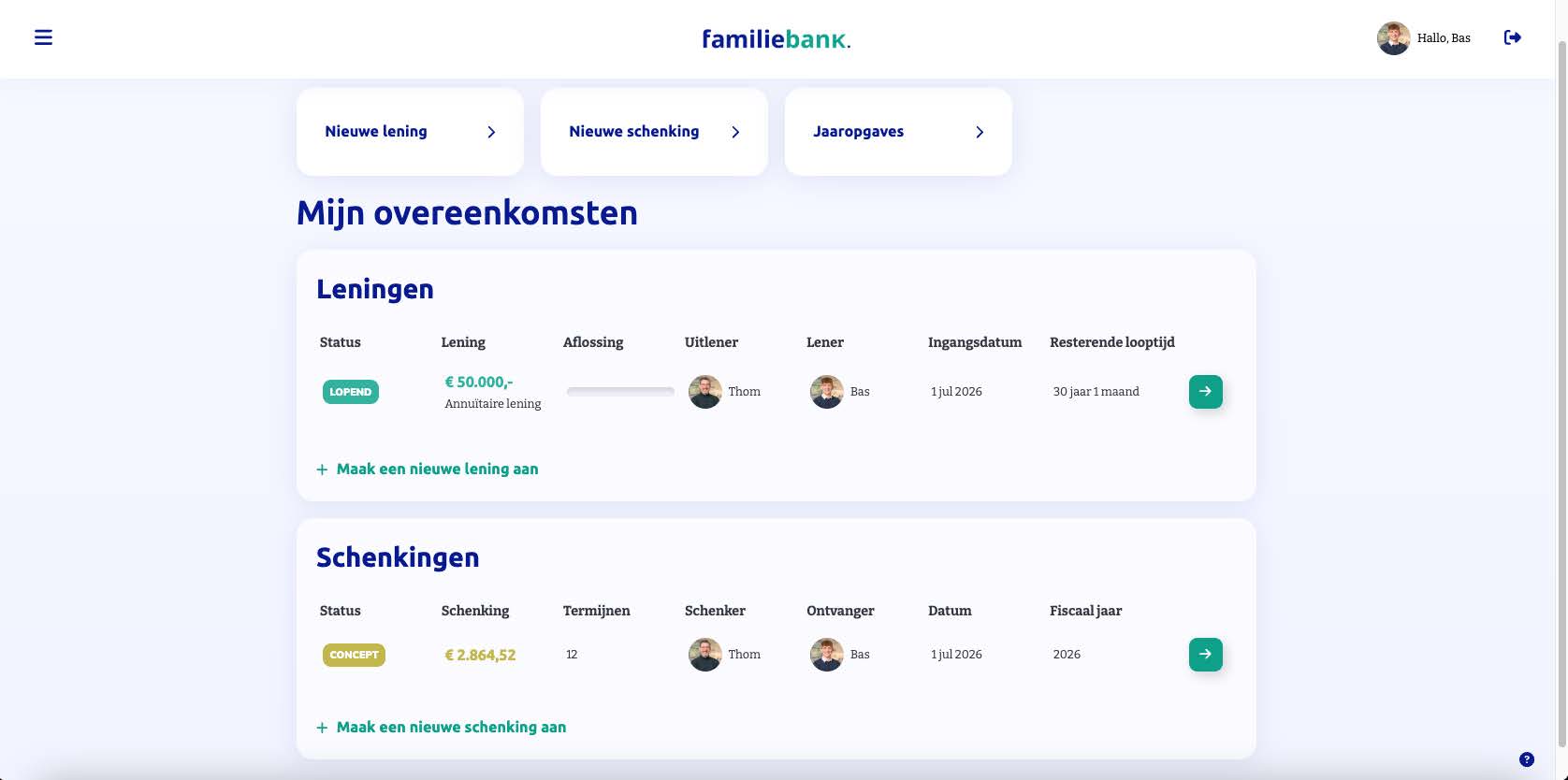
Task: Click the 30 jaar 1 maand value
Action: click(1096, 392)
